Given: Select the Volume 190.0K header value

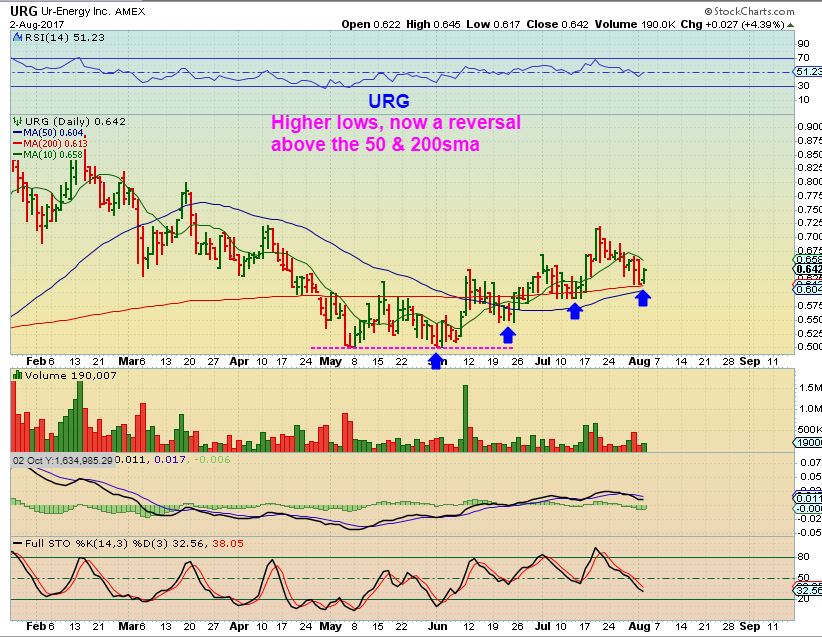Looking at the screenshot, I should [635, 24].
